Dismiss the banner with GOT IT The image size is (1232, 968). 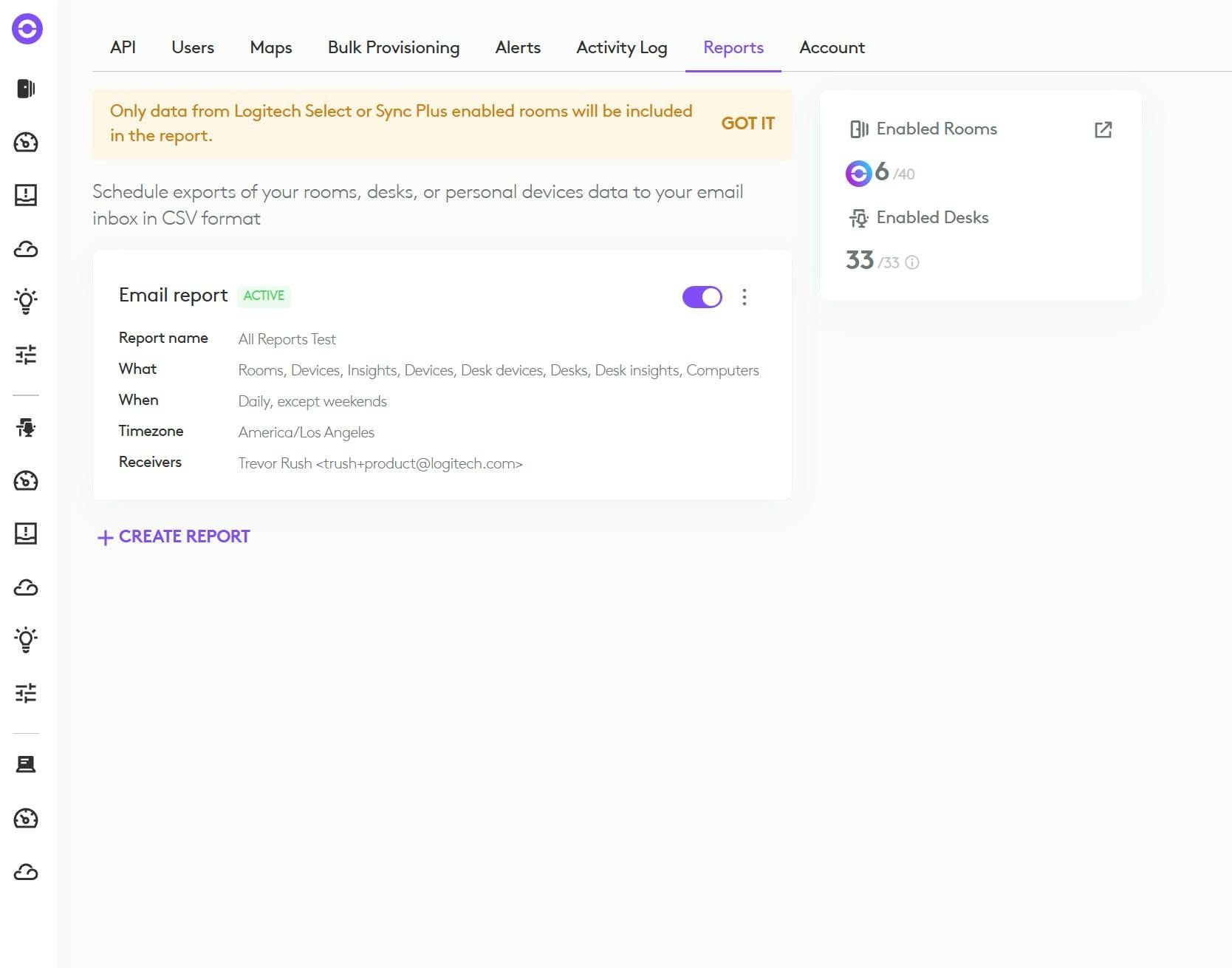coord(747,123)
